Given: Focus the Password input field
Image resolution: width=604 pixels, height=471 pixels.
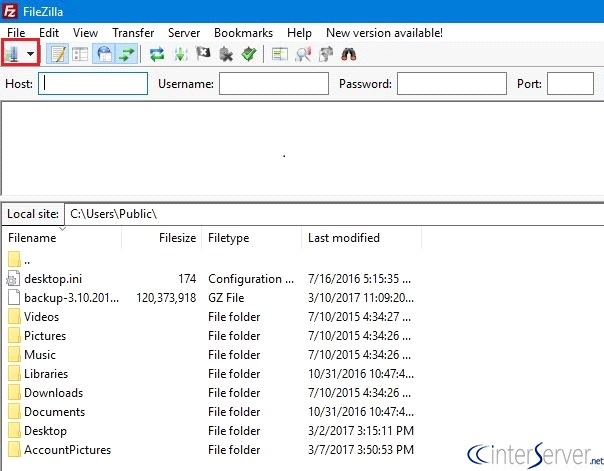Looking at the screenshot, I should pyautogui.click(x=452, y=84).
